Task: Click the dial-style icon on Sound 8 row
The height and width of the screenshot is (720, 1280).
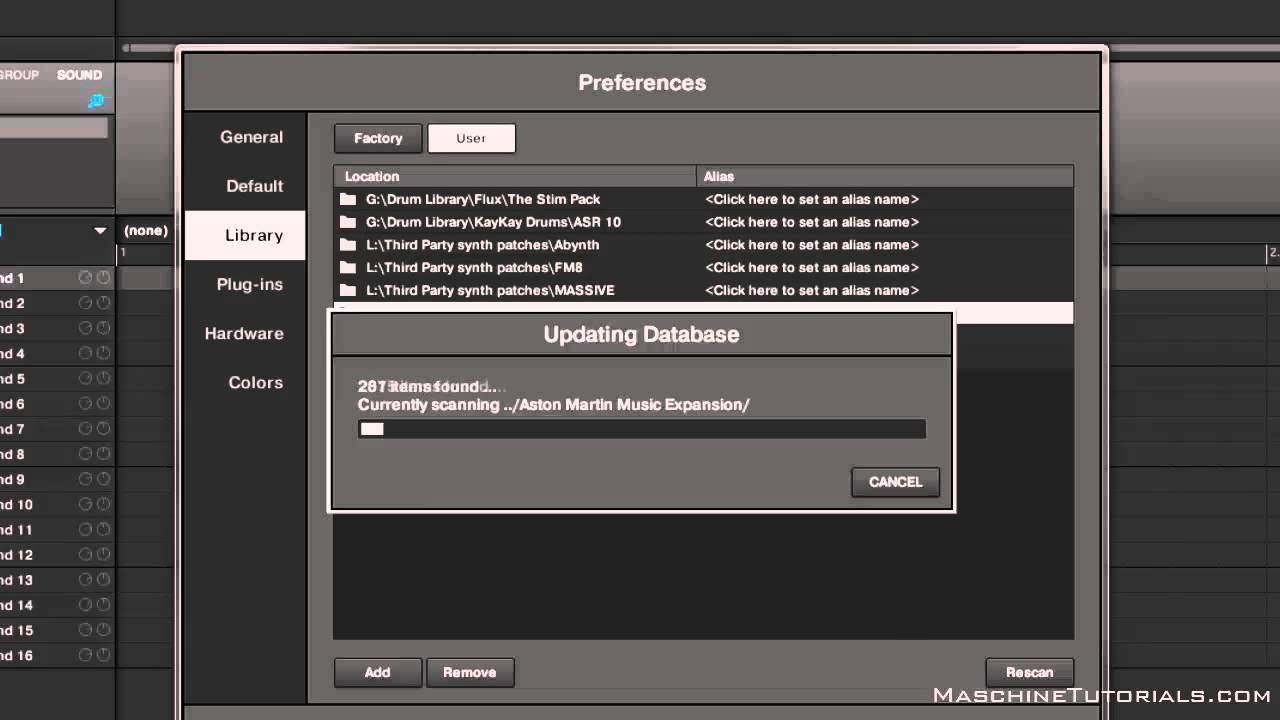Action: point(85,454)
